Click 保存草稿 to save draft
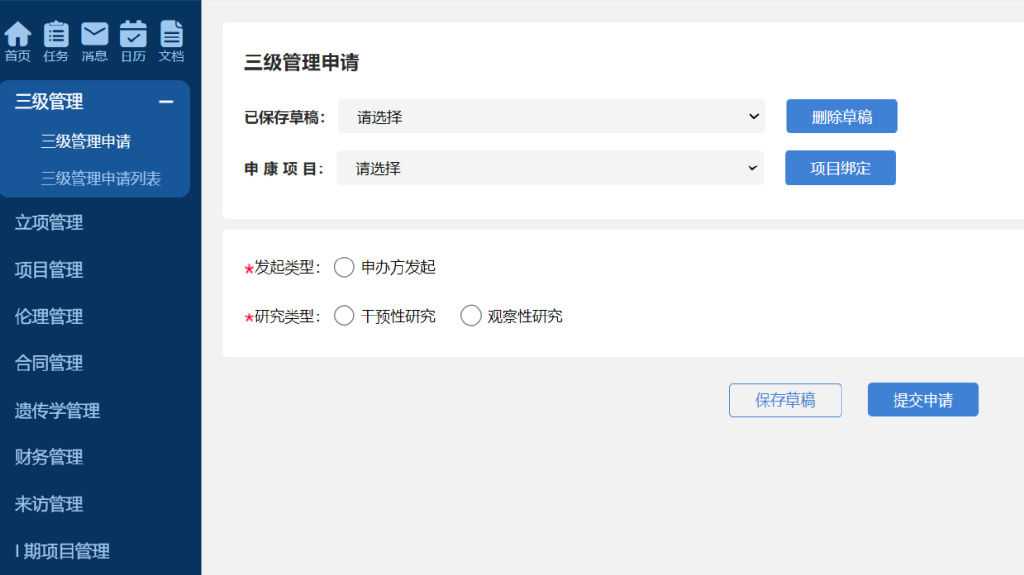The width and height of the screenshot is (1024, 575). (785, 400)
